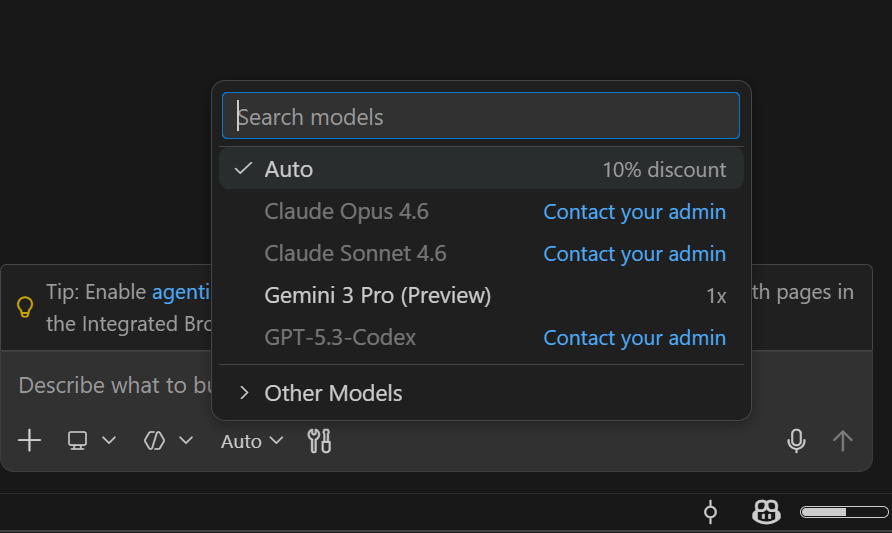The image size is (892, 533).
Task: Open the configure tools icon
Action: [x=319, y=441]
